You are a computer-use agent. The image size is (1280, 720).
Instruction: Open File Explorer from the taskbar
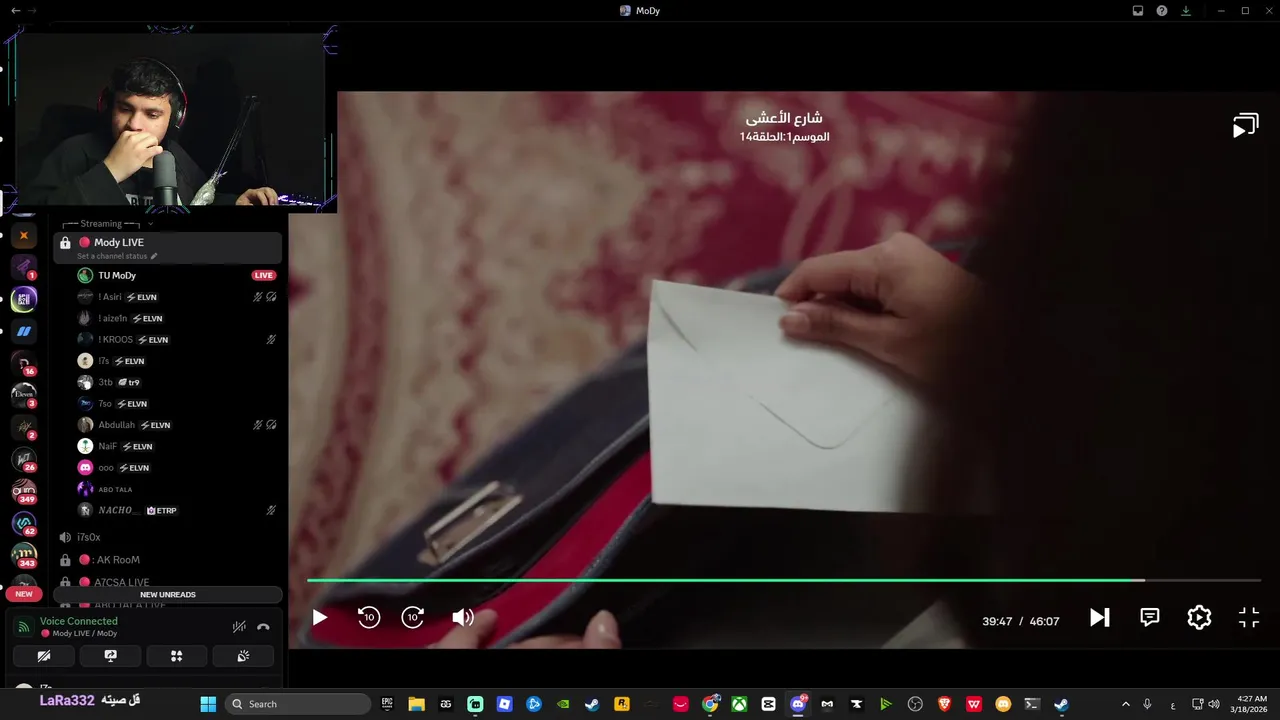tap(417, 704)
